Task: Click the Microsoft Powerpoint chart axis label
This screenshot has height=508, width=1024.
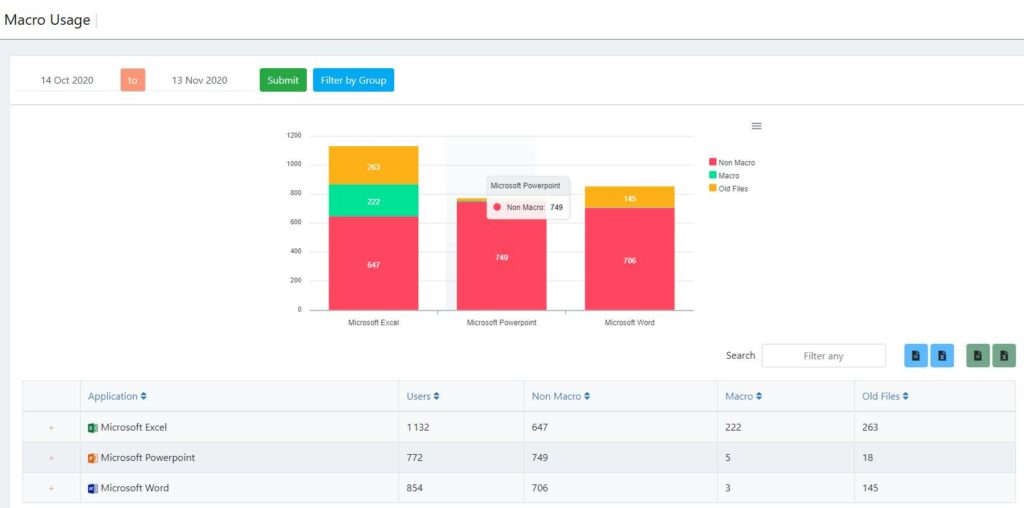Action: [x=502, y=323]
